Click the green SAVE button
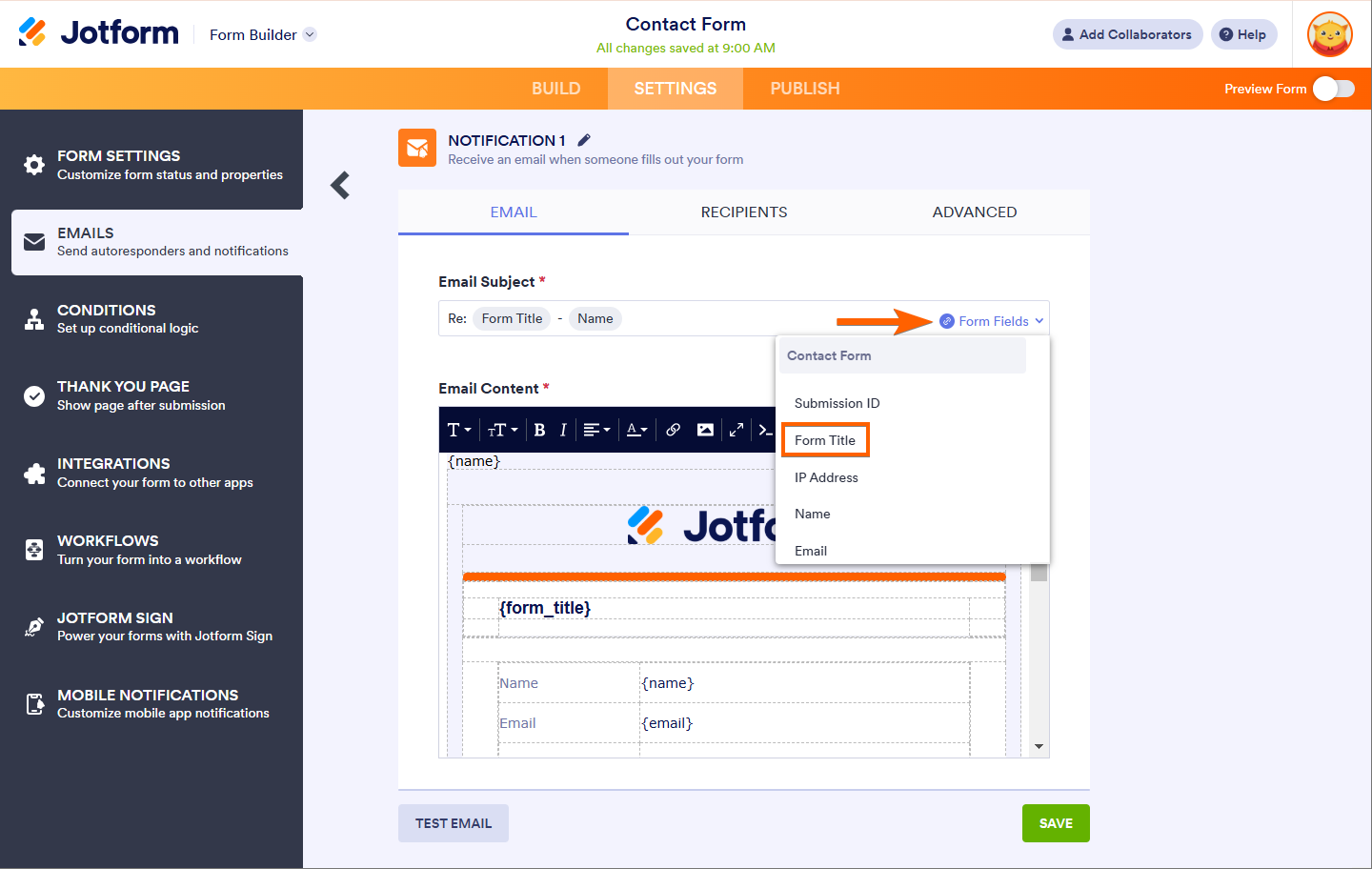This screenshot has width=1372, height=869. tap(1056, 823)
